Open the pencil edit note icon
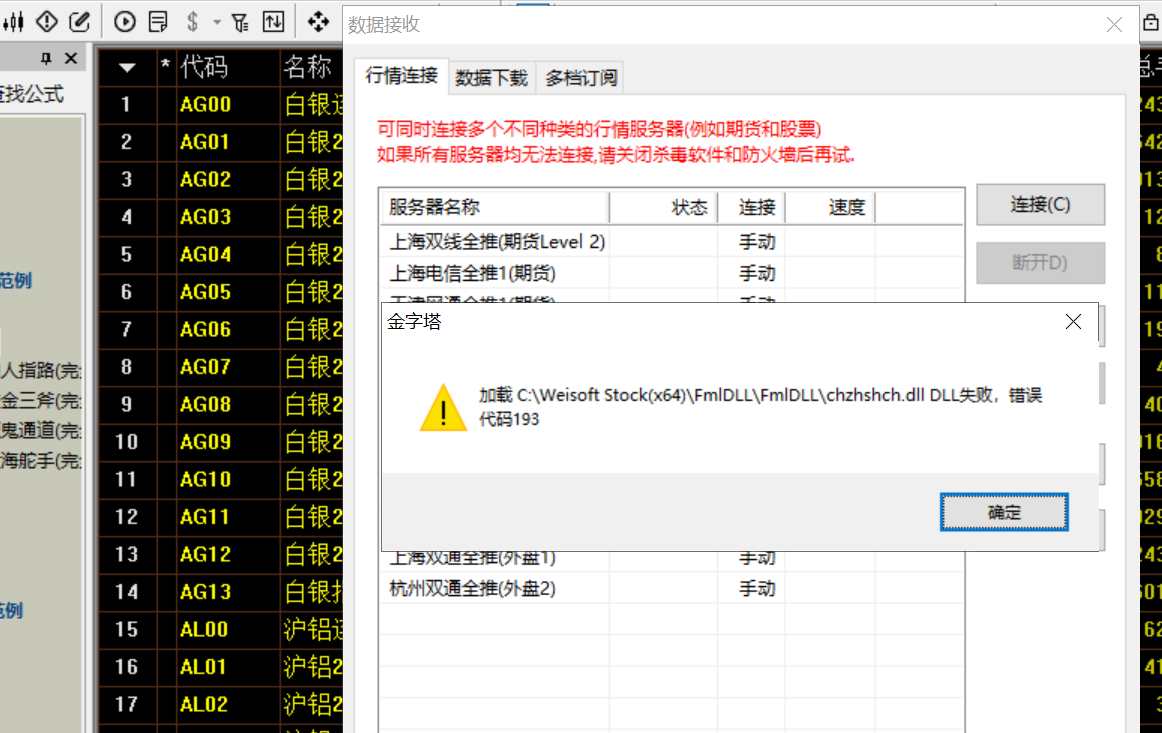The width and height of the screenshot is (1162, 733). [79, 21]
